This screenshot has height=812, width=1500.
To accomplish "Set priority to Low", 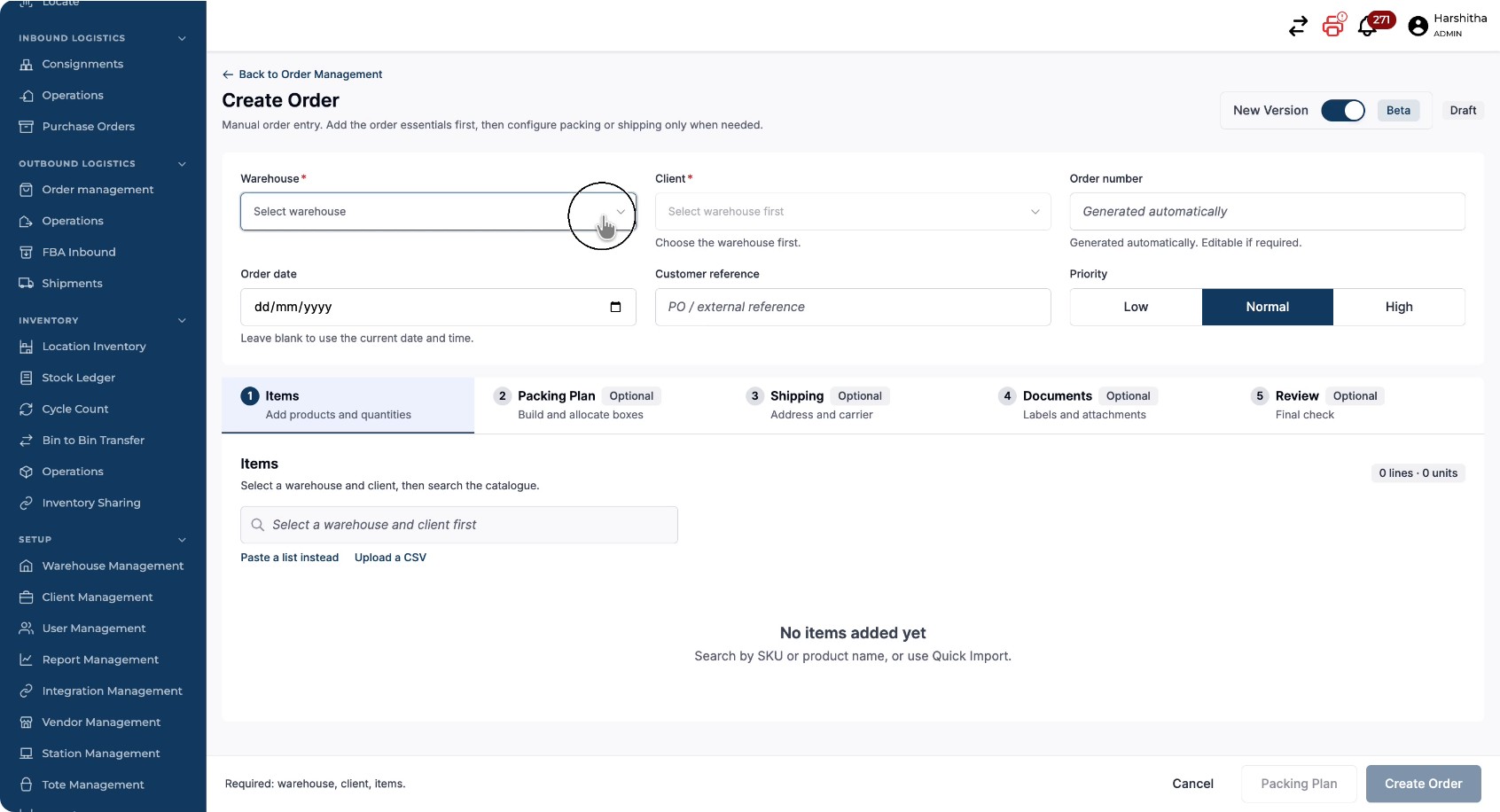I will coord(1136,307).
